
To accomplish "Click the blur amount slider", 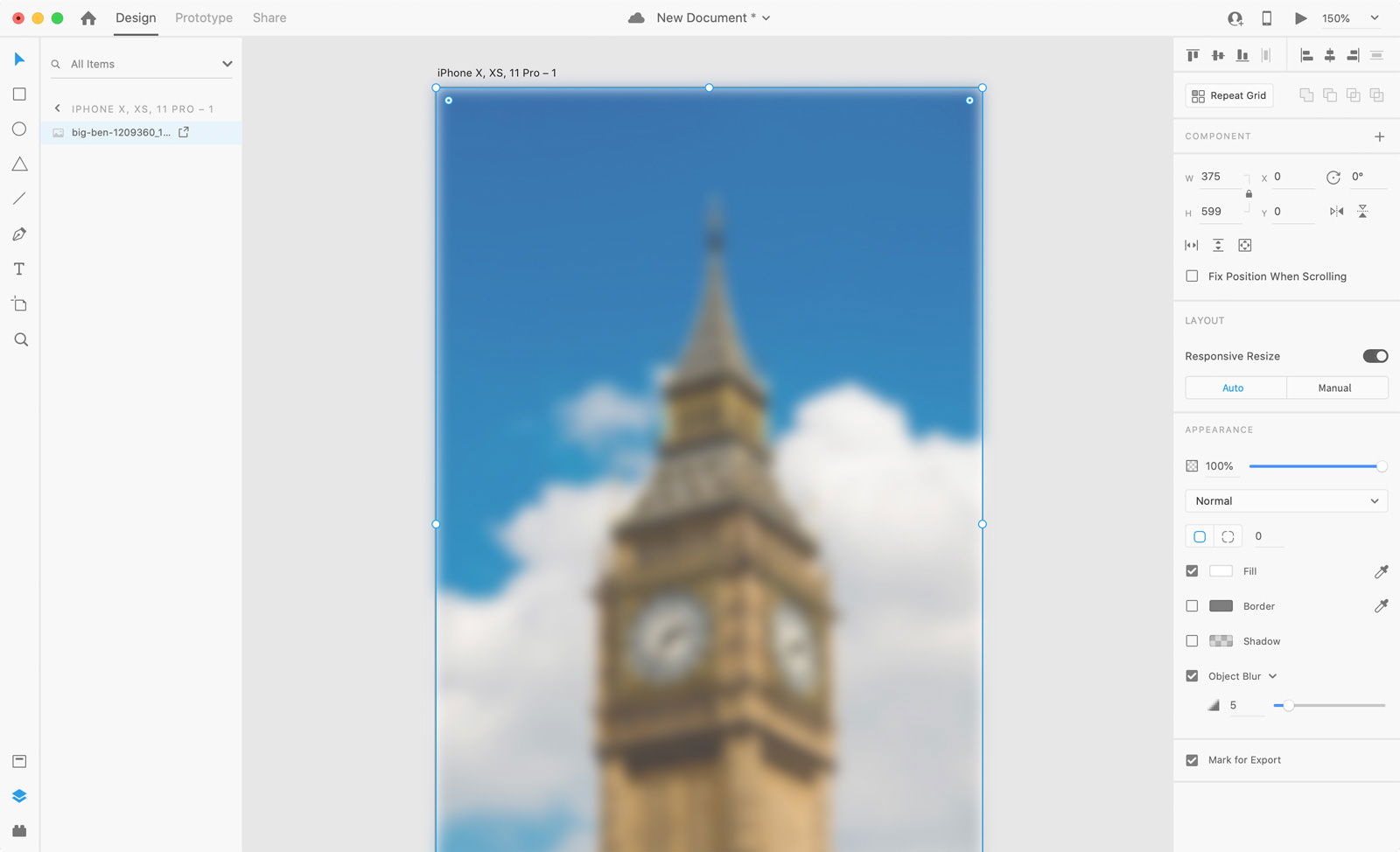I will tap(1329, 706).
